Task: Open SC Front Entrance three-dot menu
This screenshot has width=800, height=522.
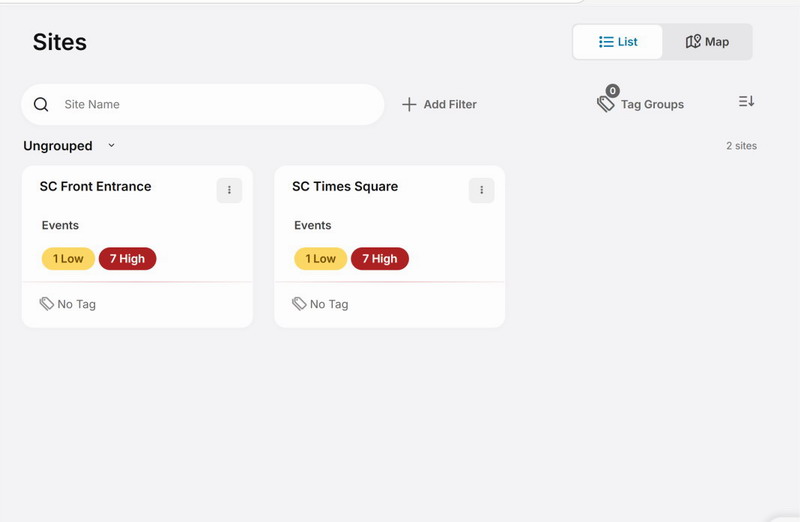Action: [229, 190]
